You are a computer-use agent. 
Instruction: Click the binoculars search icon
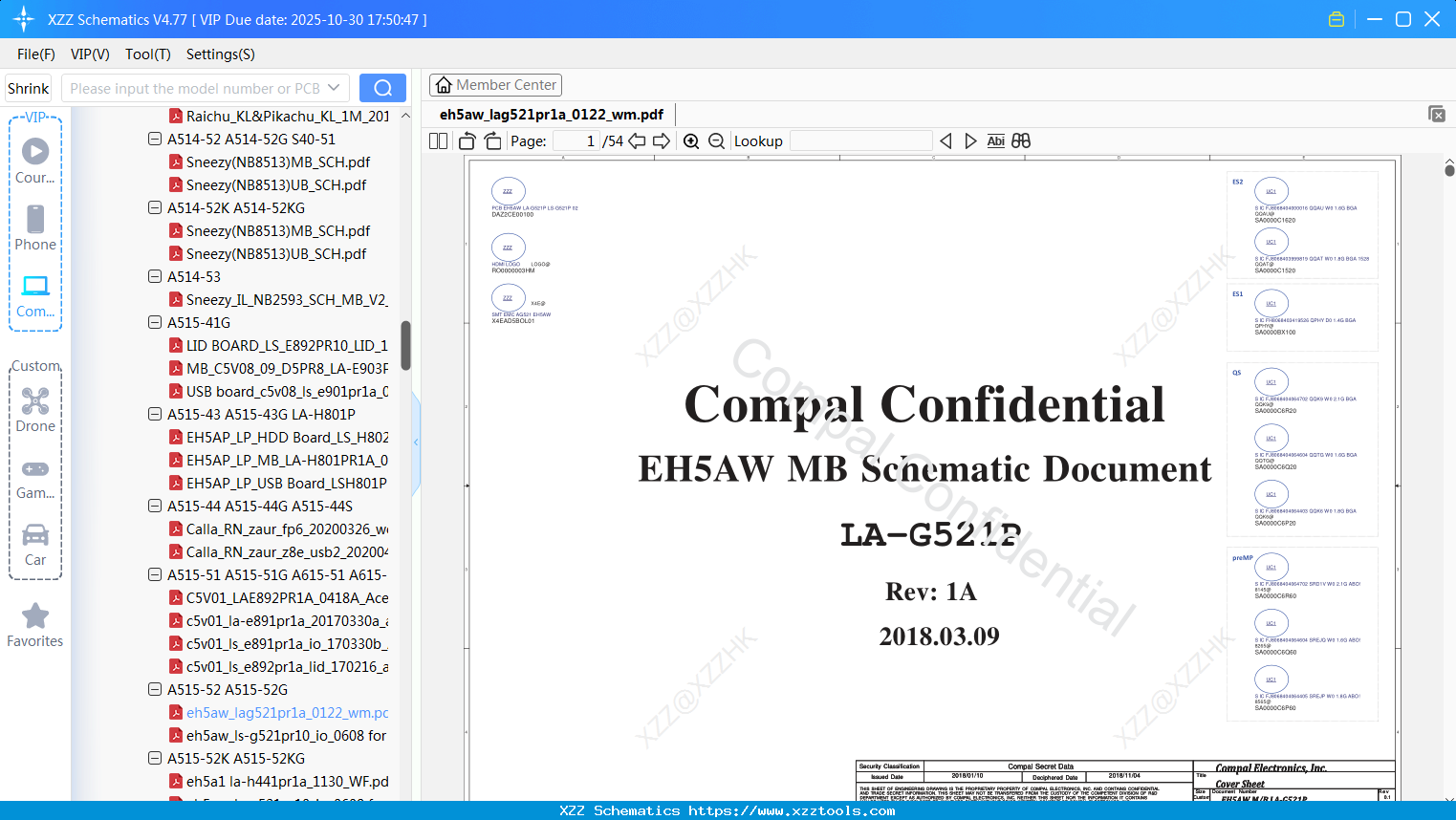(x=1021, y=141)
